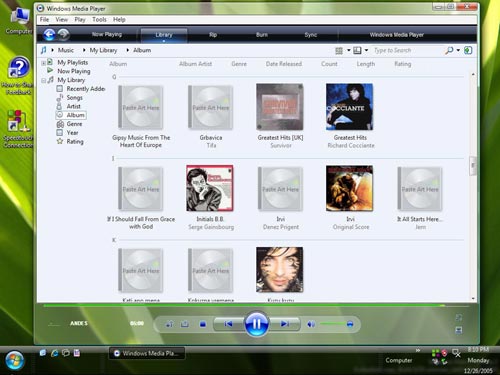
Task: Open the layout options dropdown arrow
Action: [x=348, y=50]
